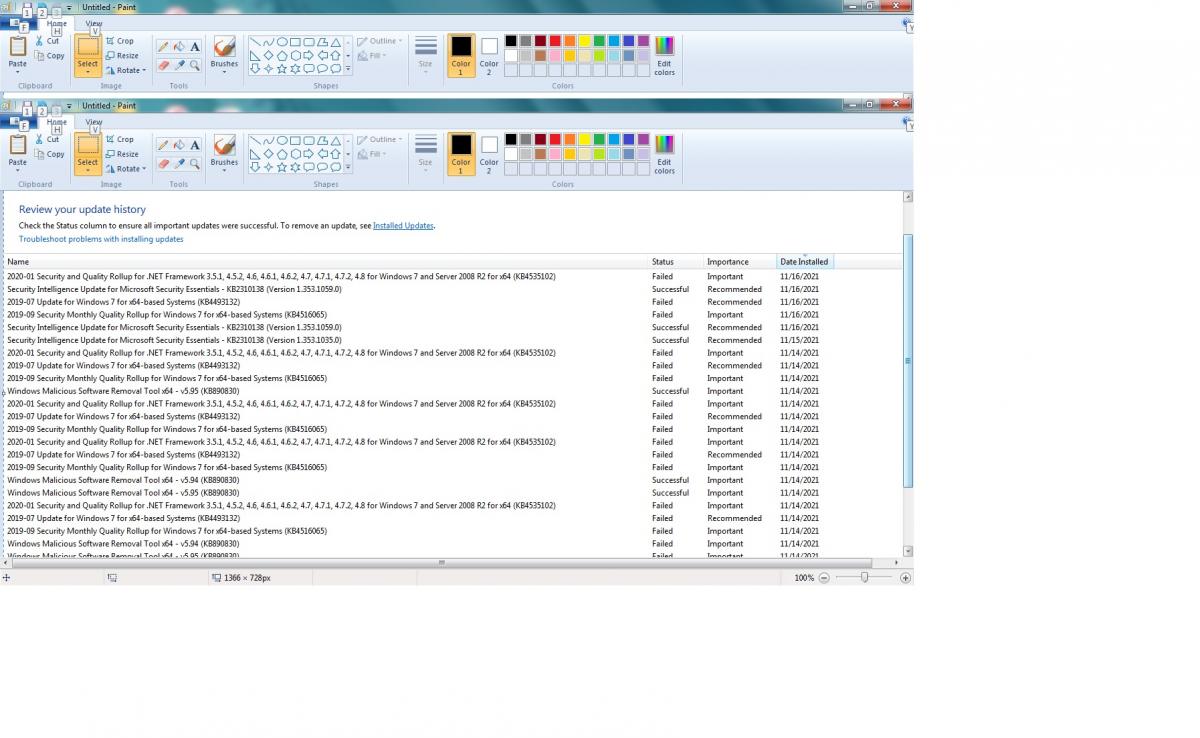Click the canvas vertical scrollbar
This screenshot has height=738, width=1200.
tap(908, 362)
